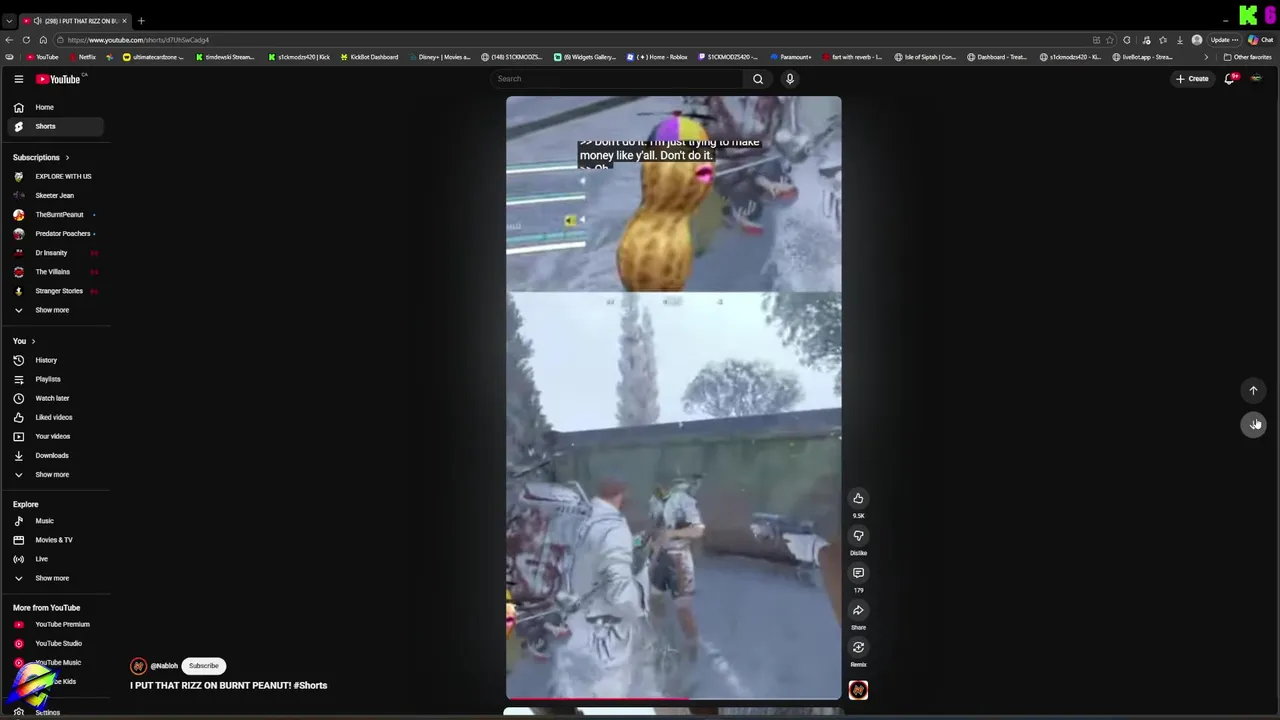Open Downloads in the sidebar

[55, 455]
